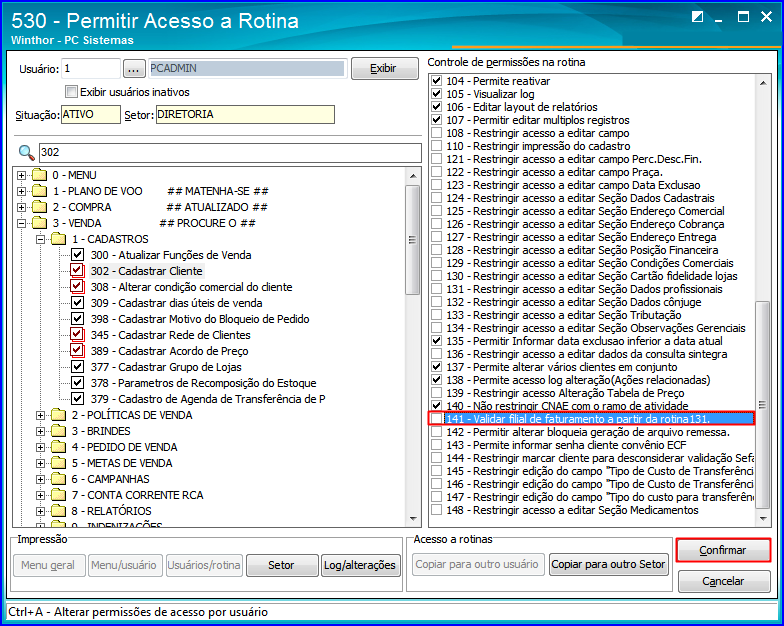The image size is (784, 626).
Task: Click the Setor print button
Action: pyautogui.click(x=282, y=565)
